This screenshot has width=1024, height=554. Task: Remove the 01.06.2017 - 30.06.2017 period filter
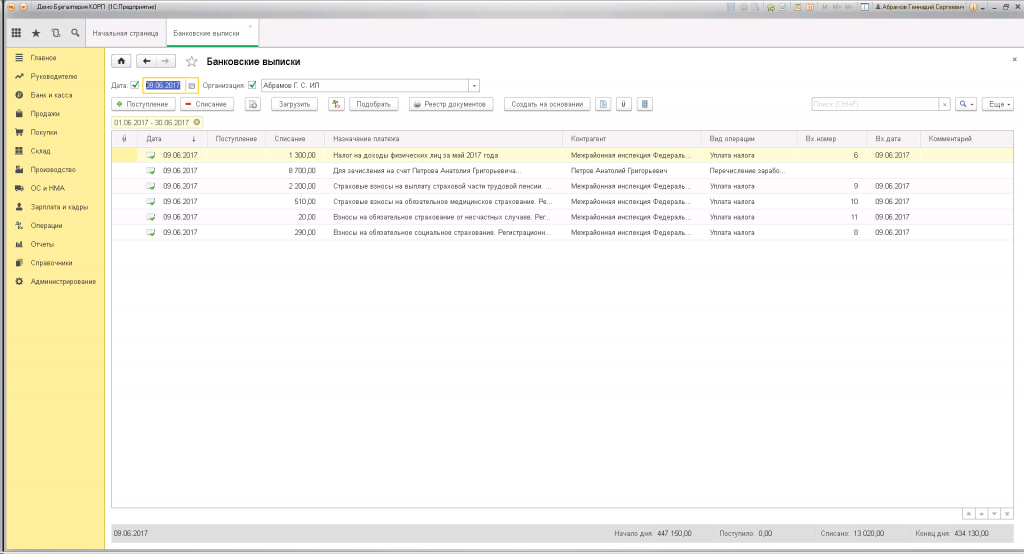tap(197, 122)
